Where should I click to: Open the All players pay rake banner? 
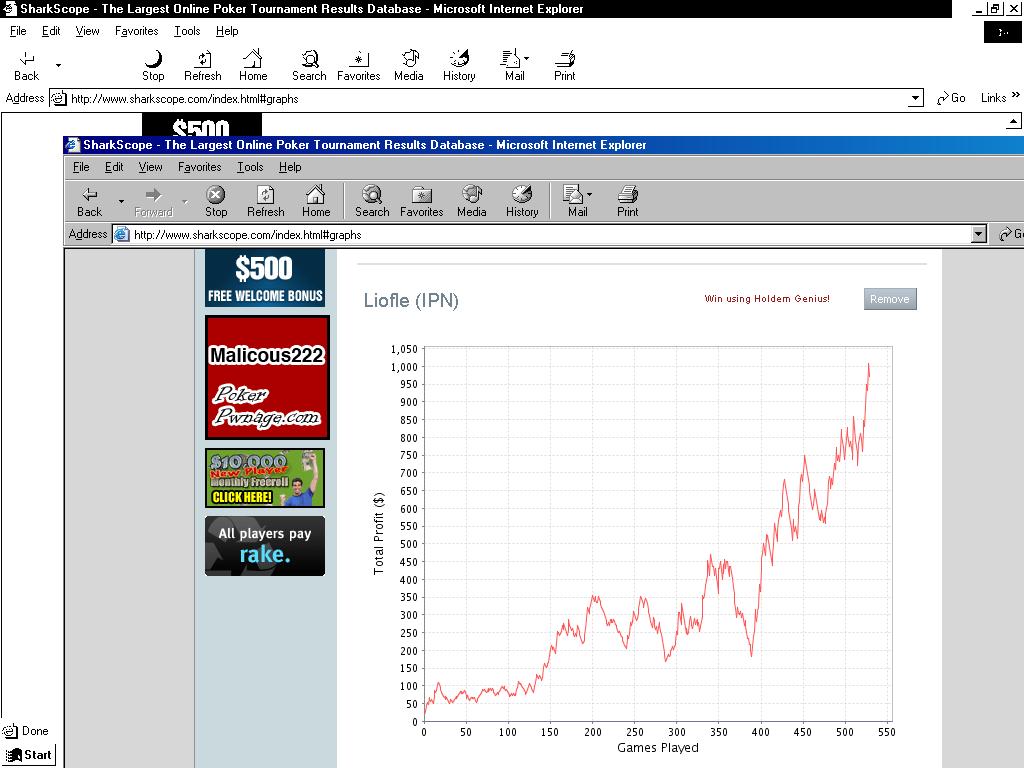pos(264,546)
